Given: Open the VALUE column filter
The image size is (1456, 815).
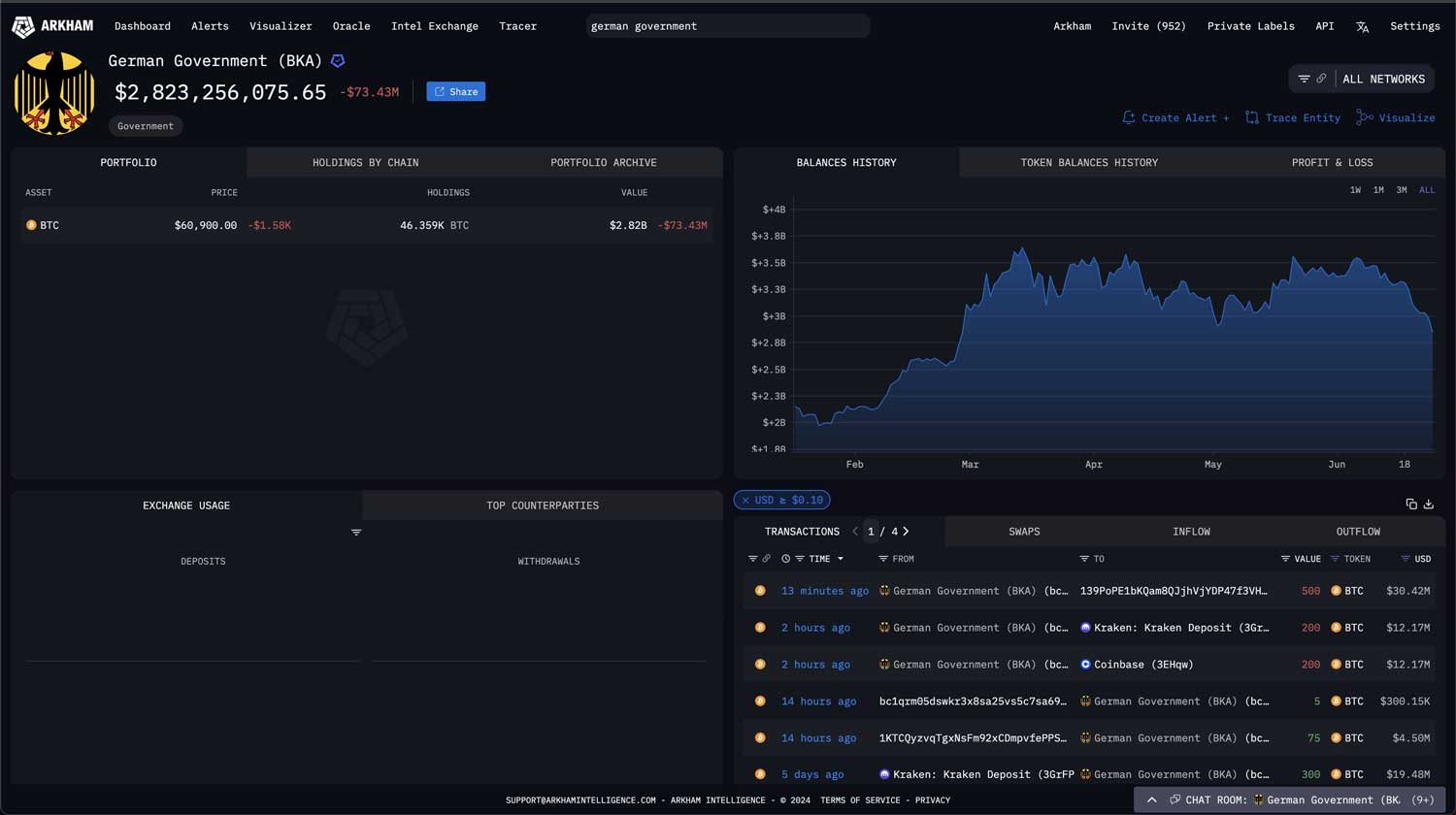Looking at the screenshot, I should pos(1285,559).
